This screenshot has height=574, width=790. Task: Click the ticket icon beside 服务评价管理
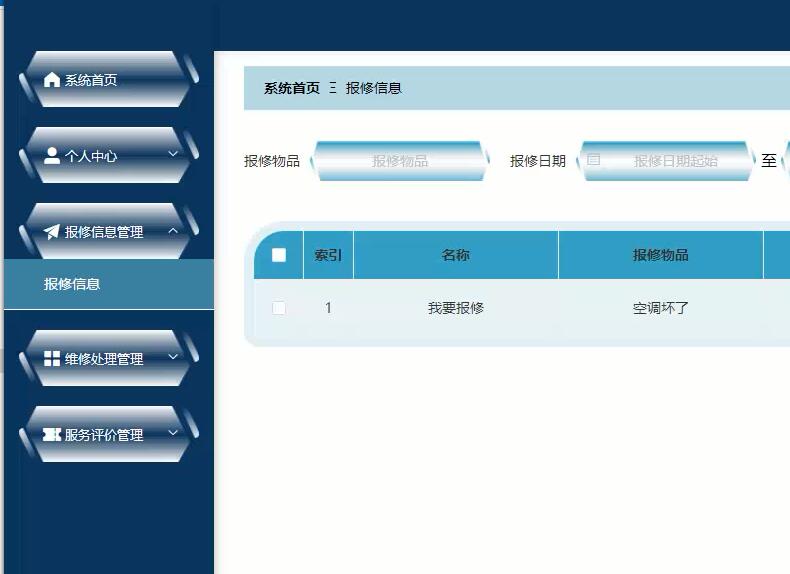coord(52,434)
